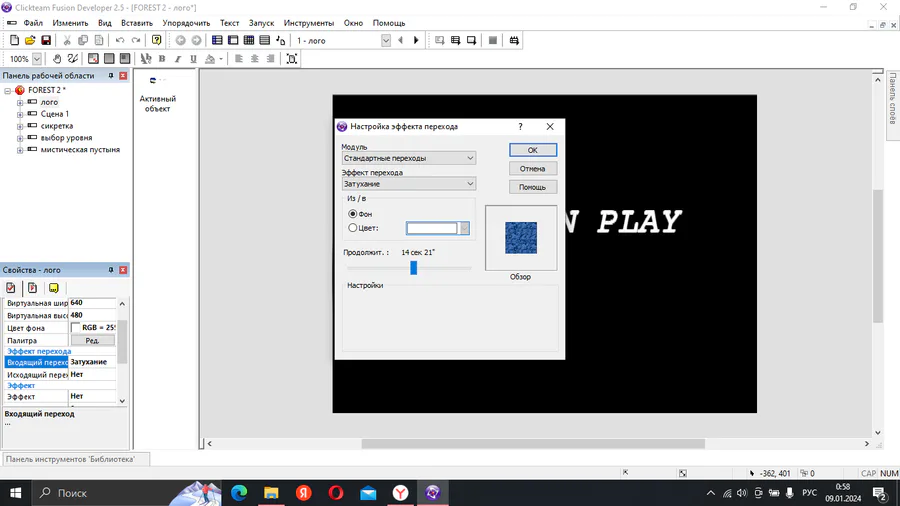This screenshot has height=506, width=900.
Task: Open the Инструменты menu
Action: point(309,22)
